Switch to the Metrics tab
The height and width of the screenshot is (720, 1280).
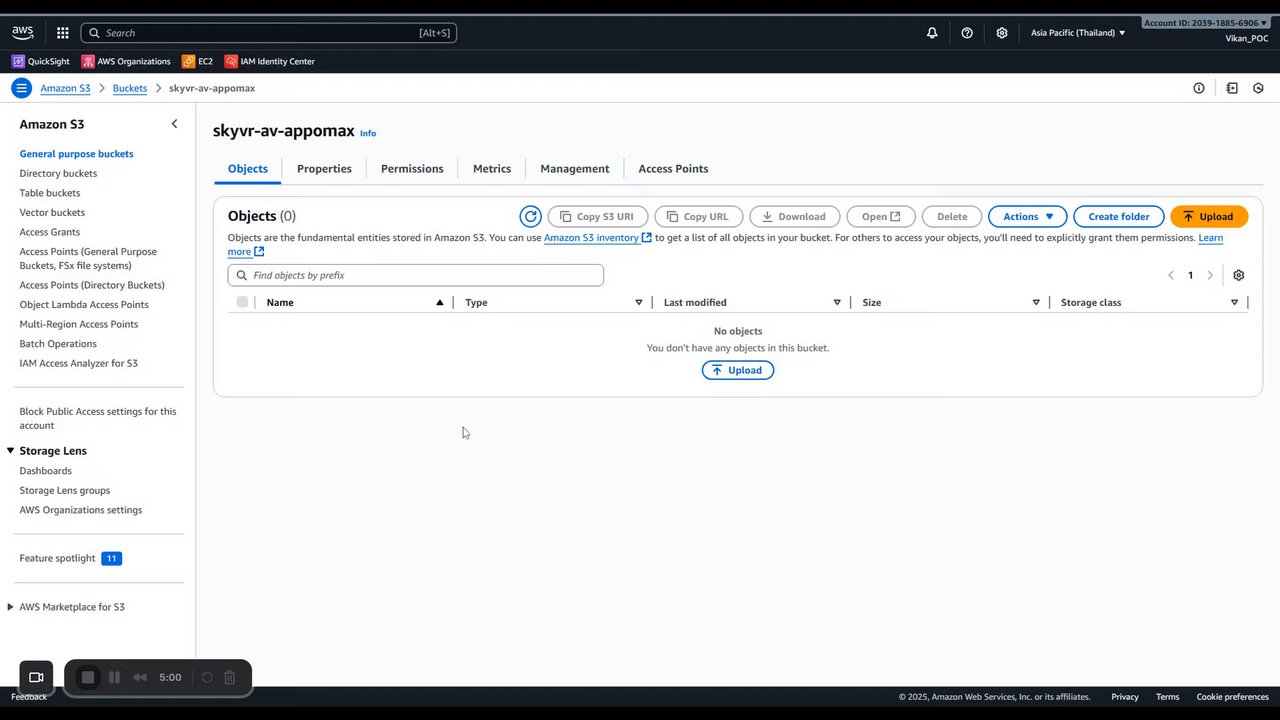pyautogui.click(x=492, y=169)
